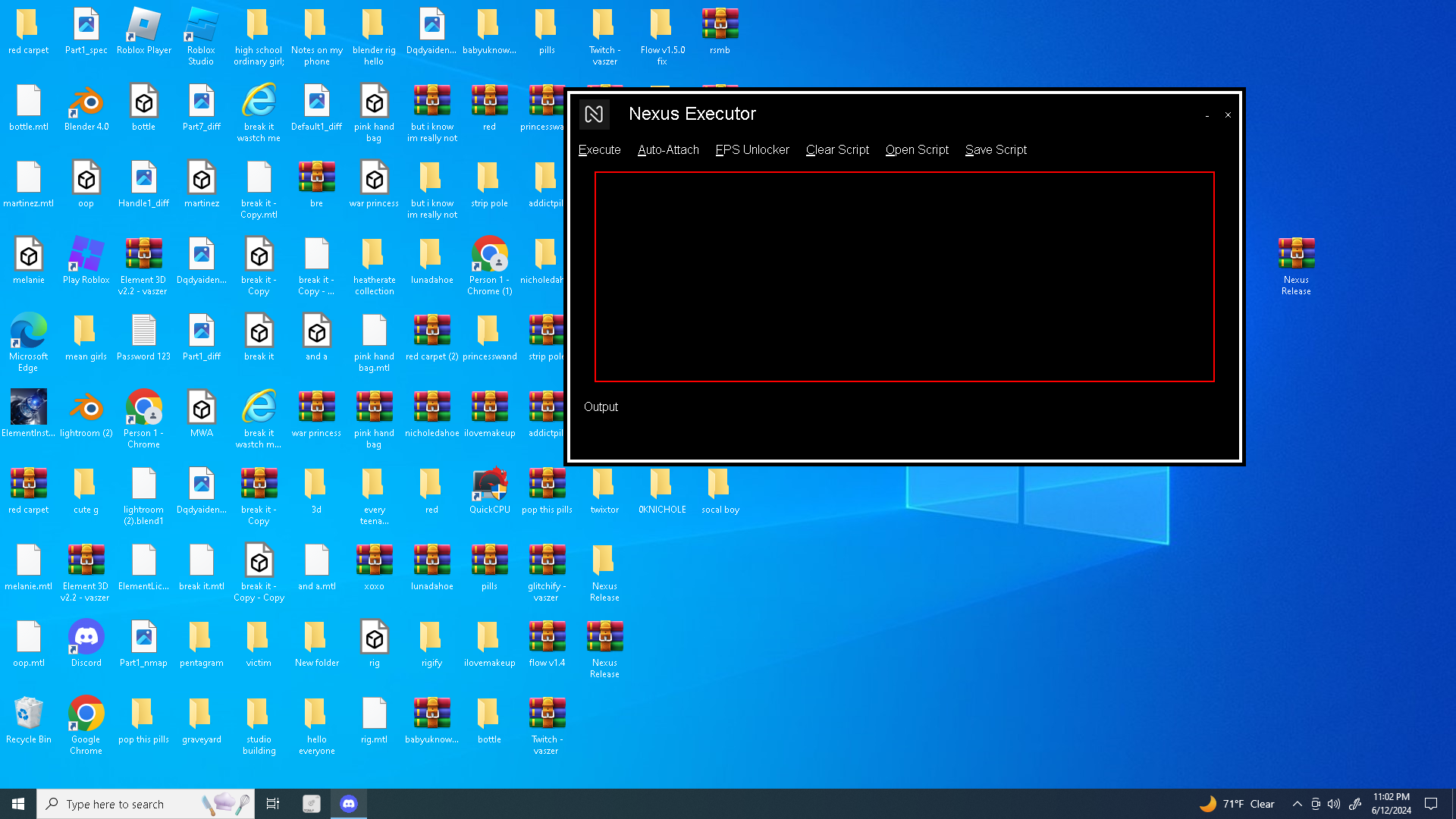Open the notification center panel
This screenshot has width=1456, height=819.
(1431, 804)
